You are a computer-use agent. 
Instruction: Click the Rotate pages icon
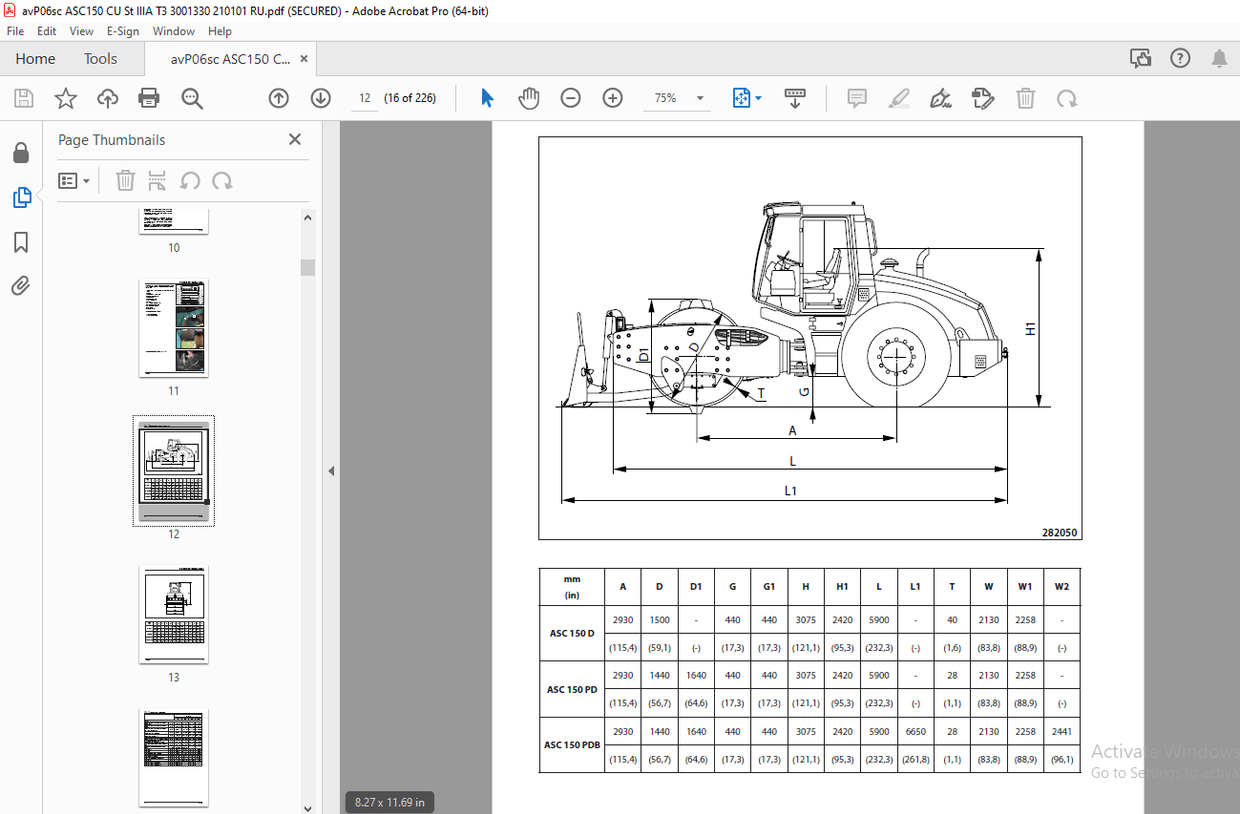tap(1067, 98)
